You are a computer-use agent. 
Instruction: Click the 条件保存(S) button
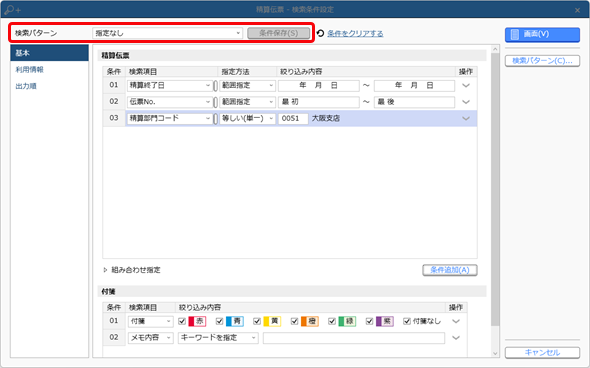click(278, 33)
